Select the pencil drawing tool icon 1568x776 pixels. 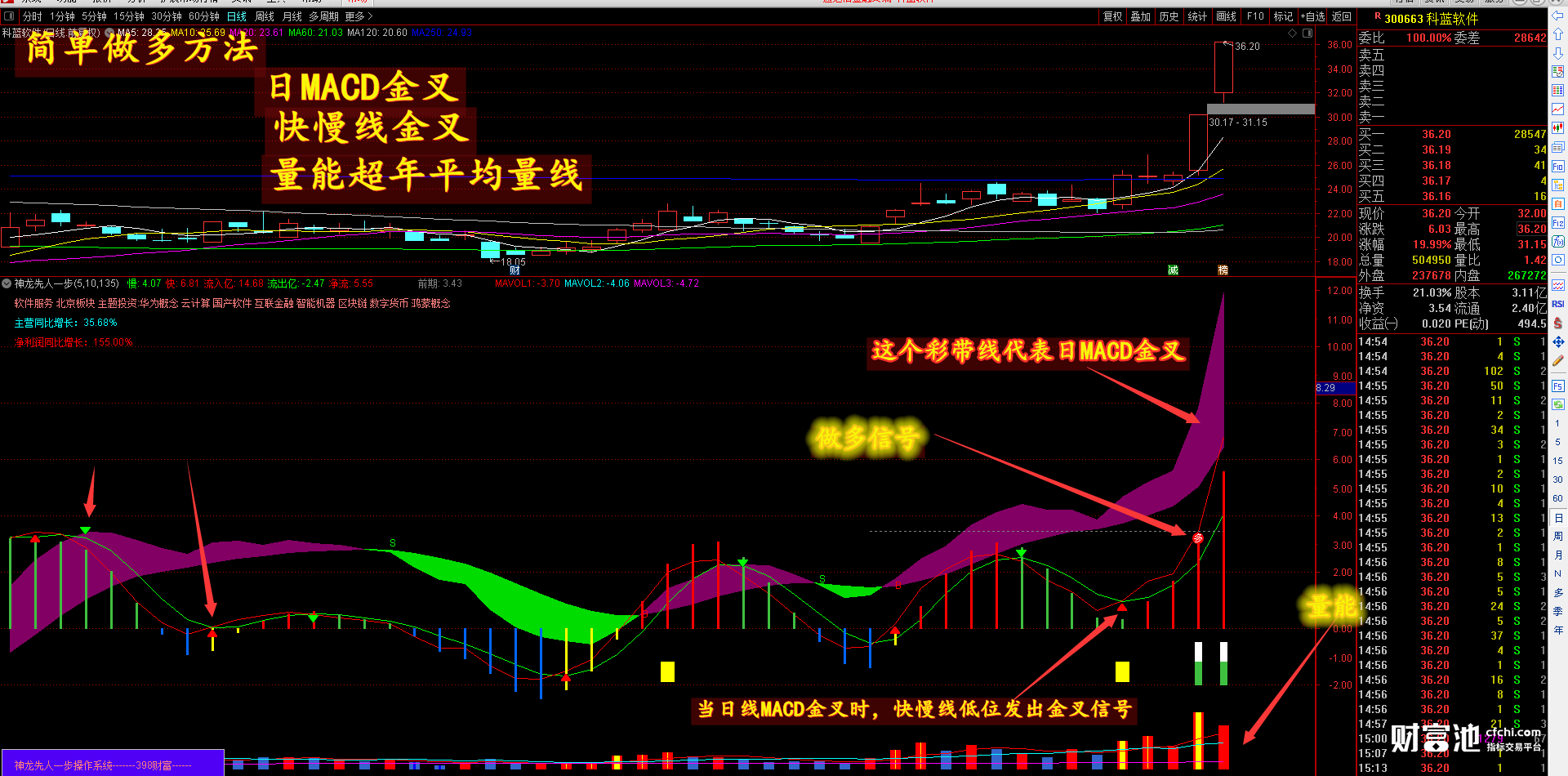coord(1557,360)
